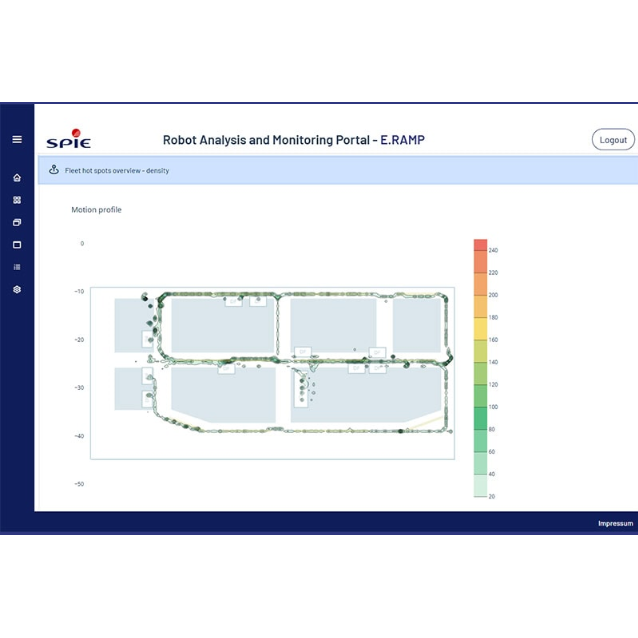Open the settings gear sidebar icon
This screenshot has height=638, width=638.
(17, 289)
